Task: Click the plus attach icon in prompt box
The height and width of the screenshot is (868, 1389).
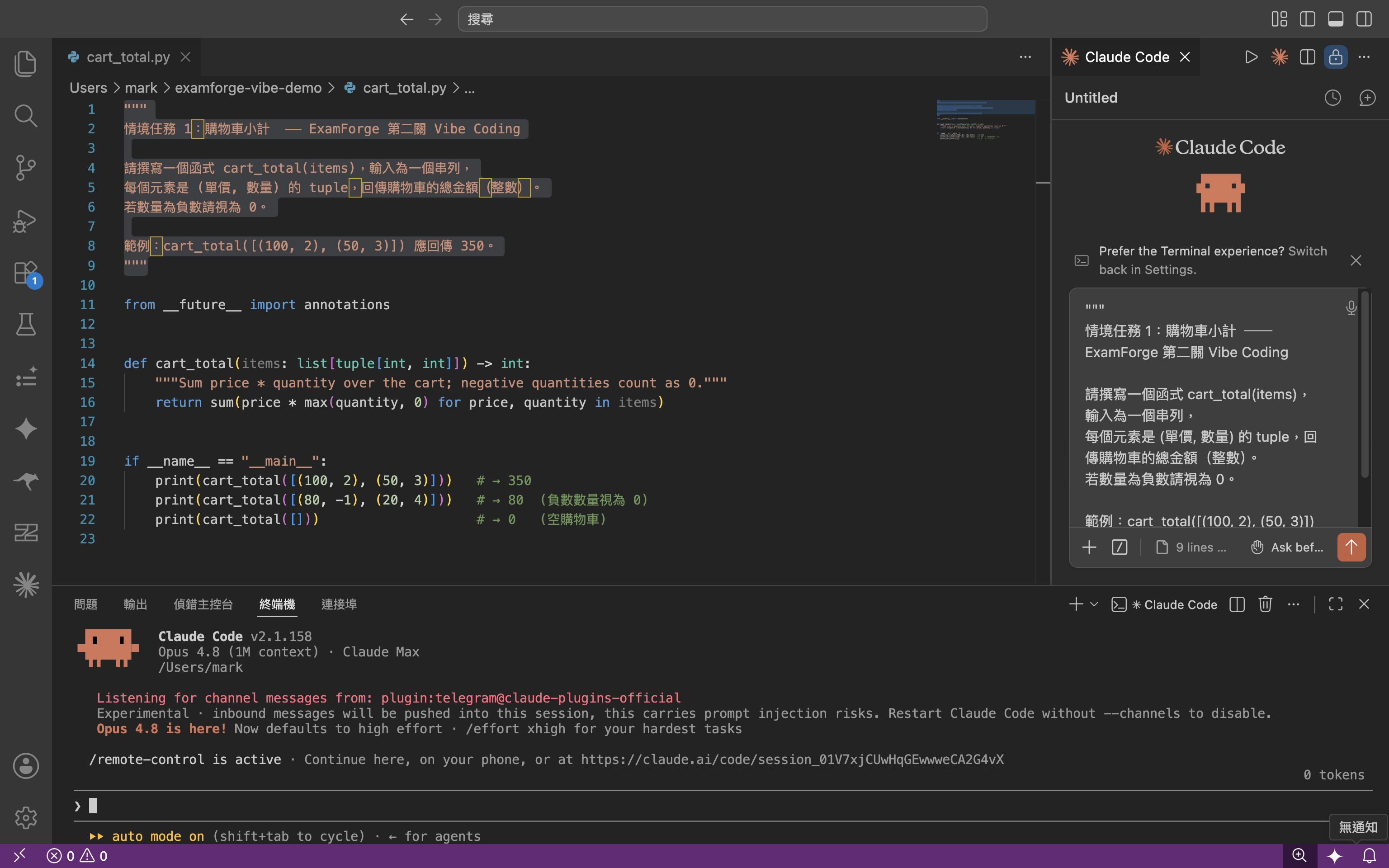Action: pos(1089,547)
